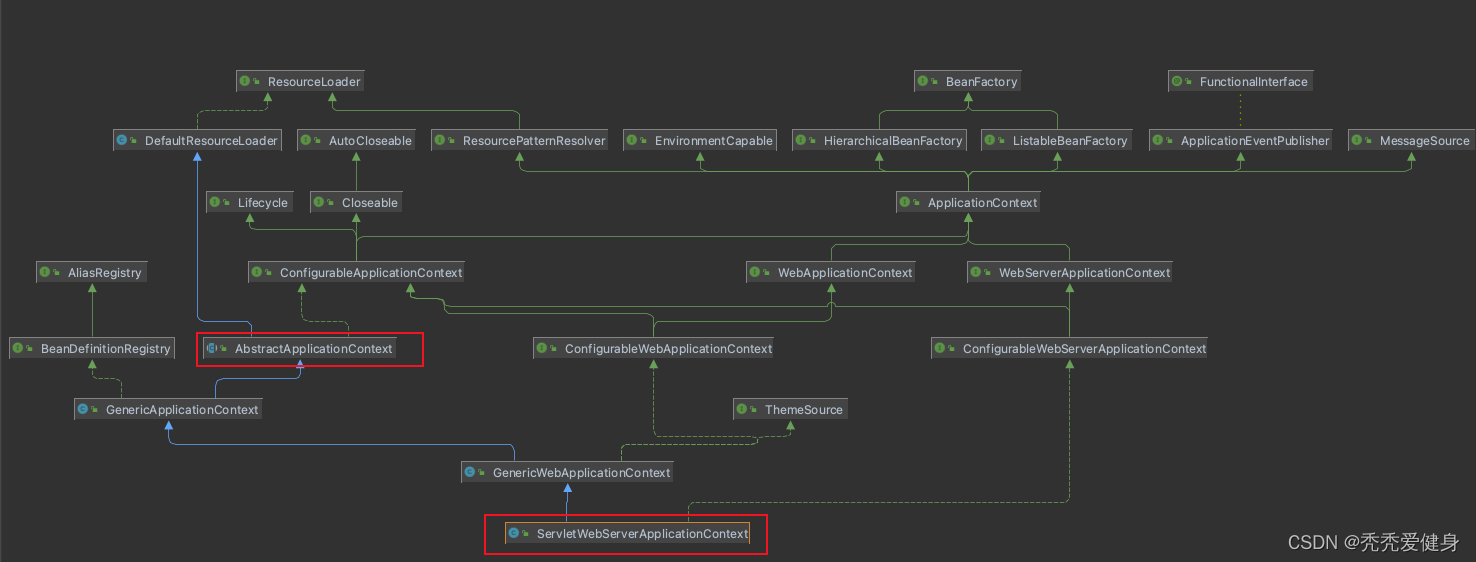This screenshot has height=562, width=1476.
Task: Click the interface icon beside MessageSource
Action: tap(1358, 141)
